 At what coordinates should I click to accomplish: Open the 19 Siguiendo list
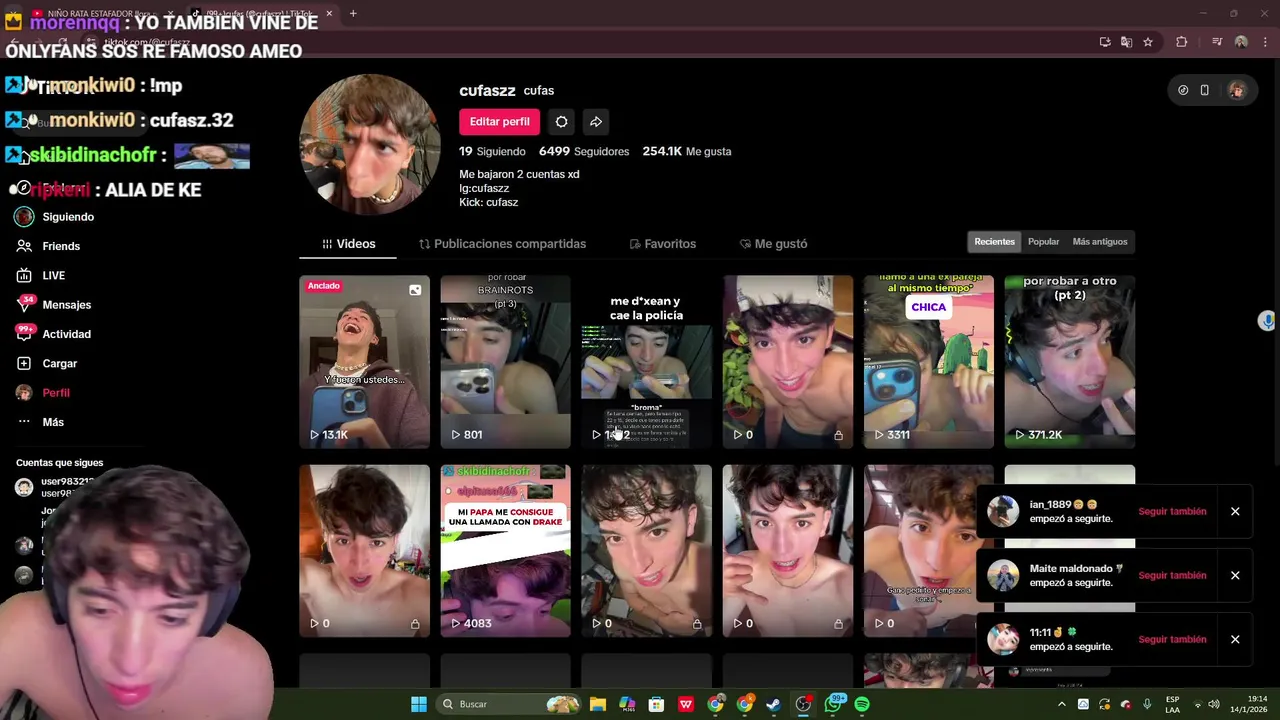coord(492,151)
